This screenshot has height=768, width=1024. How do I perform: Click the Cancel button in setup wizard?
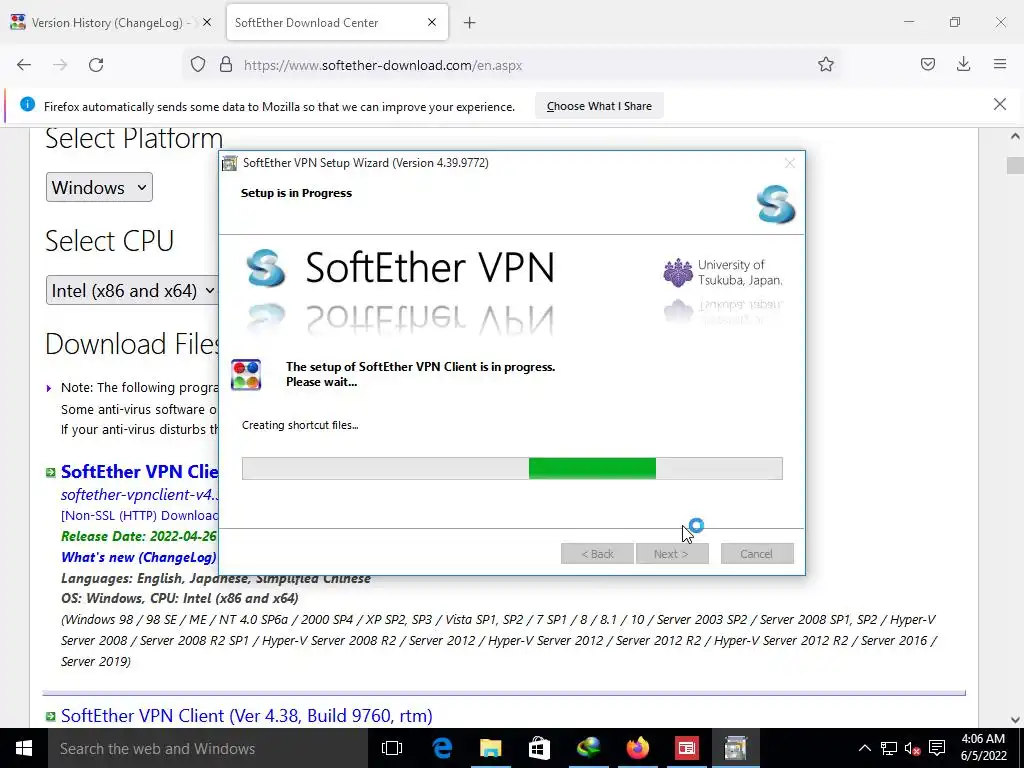tap(757, 554)
